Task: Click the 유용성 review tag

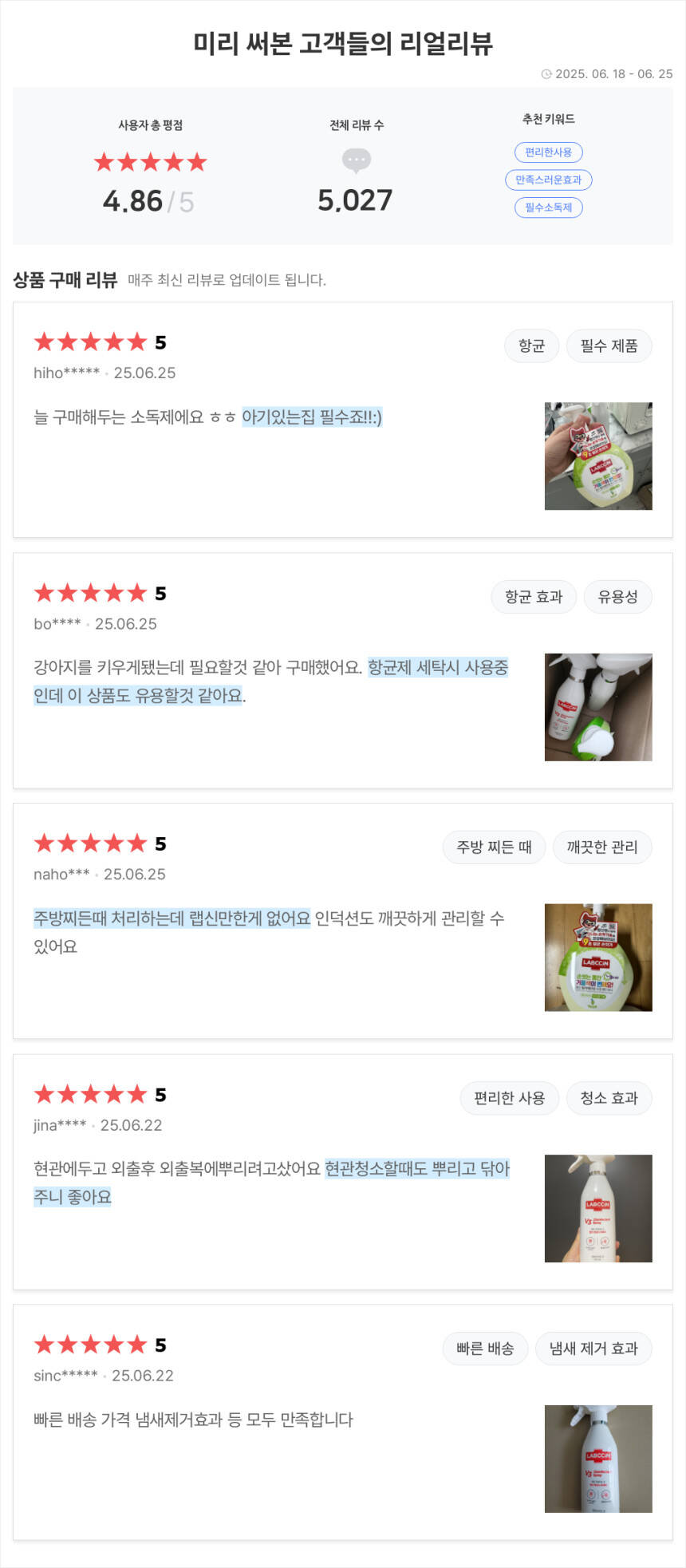Action: pos(617,597)
